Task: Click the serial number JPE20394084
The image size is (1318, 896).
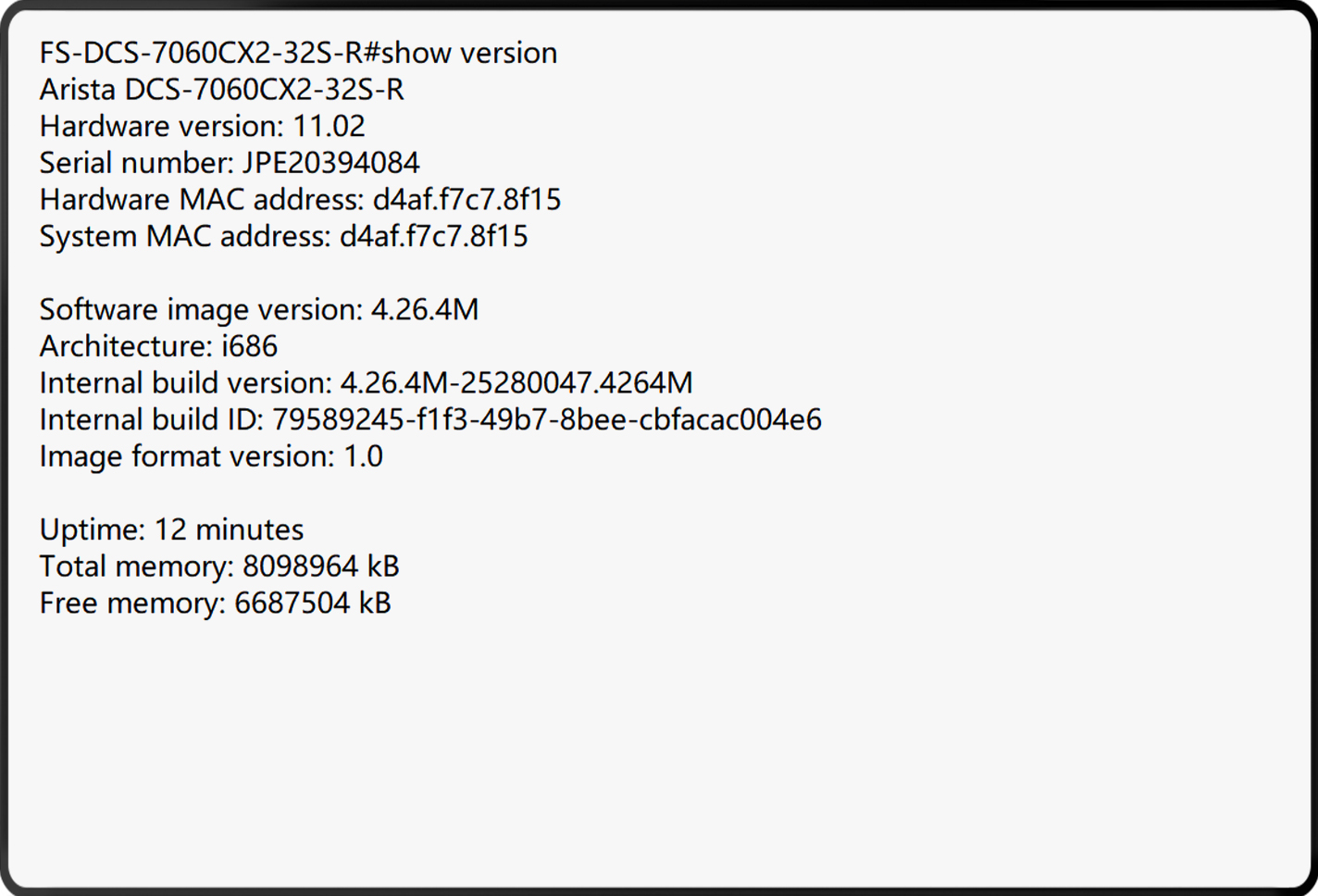Action: [330, 163]
